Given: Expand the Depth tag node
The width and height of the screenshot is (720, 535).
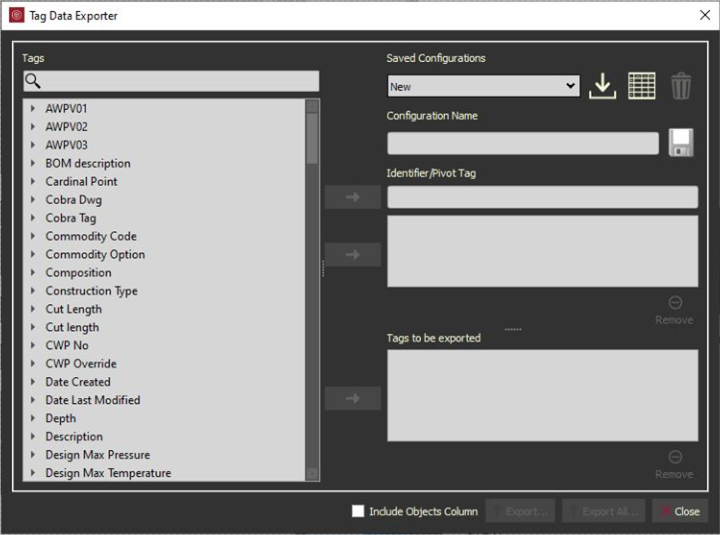Looking at the screenshot, I should click(33, 418).
